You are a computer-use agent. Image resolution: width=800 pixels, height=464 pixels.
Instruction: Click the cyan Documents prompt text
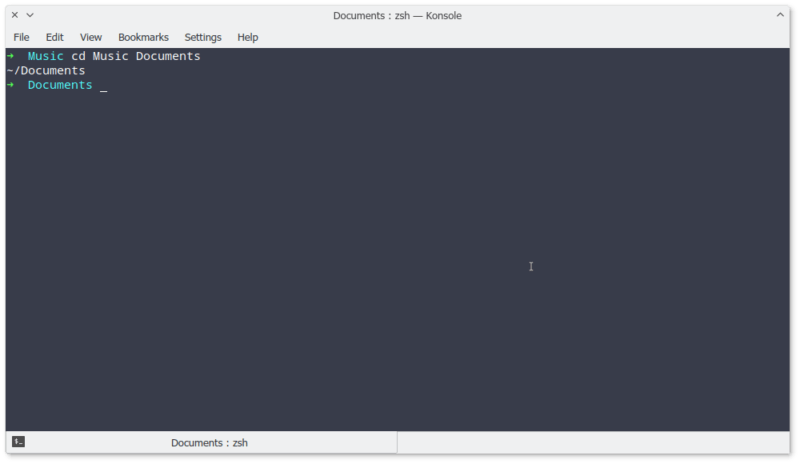pyautogui.click(x=60, y=85)
